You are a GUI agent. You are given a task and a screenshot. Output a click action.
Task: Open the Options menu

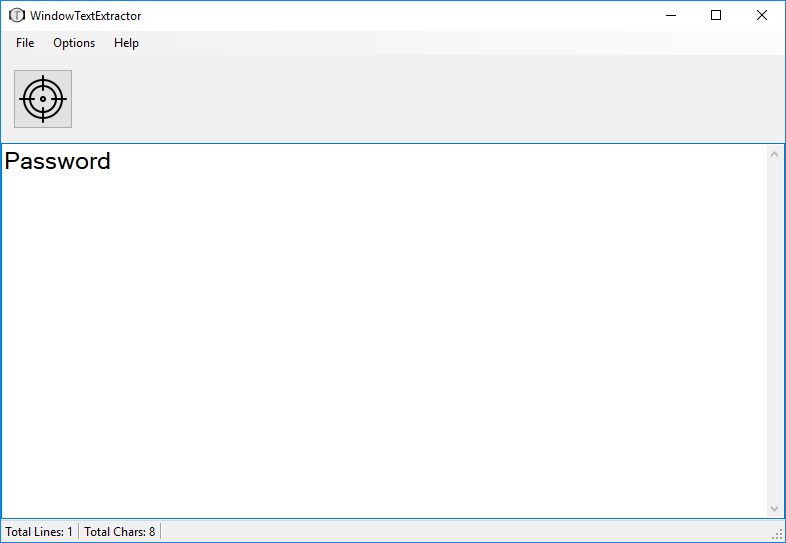[x=74, y=43]
